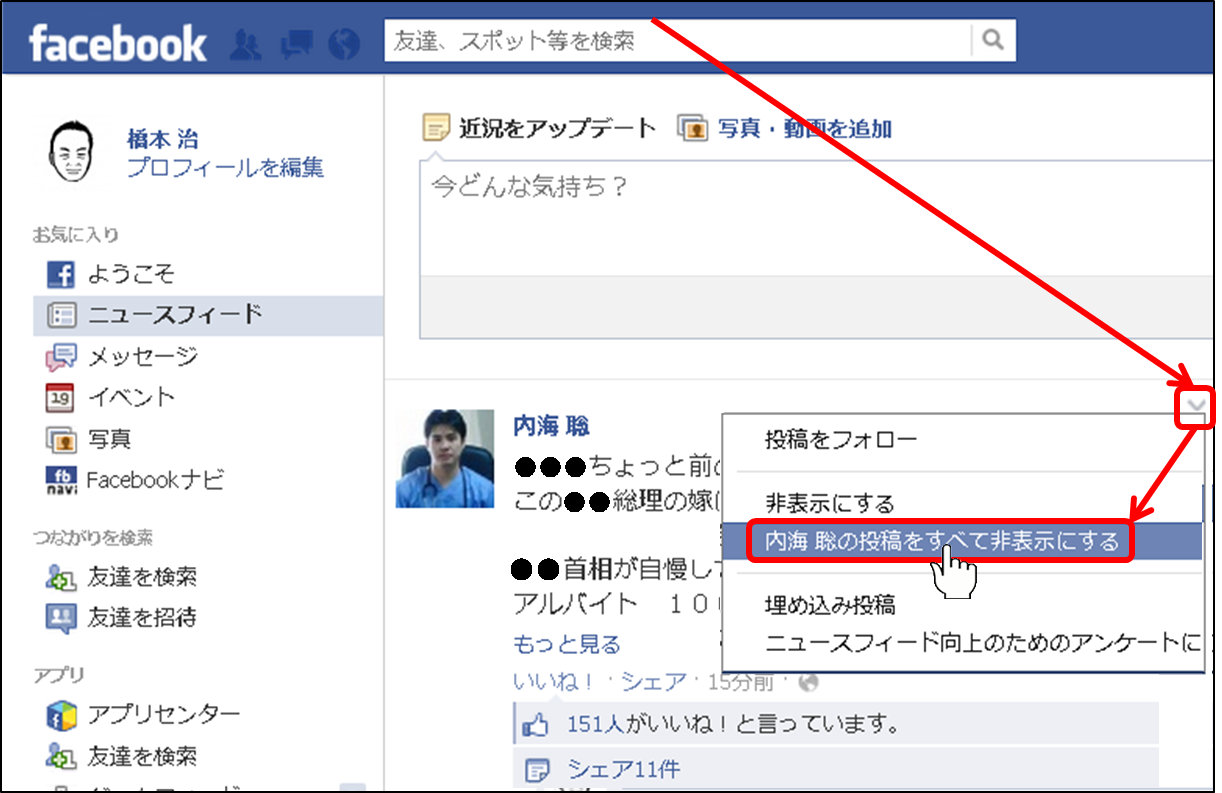Image resolution: width=1222 pixels, height=793 pixels.
Task: Choose 埋め込み投稿 in the menu
Action: (x=829, y=605)
